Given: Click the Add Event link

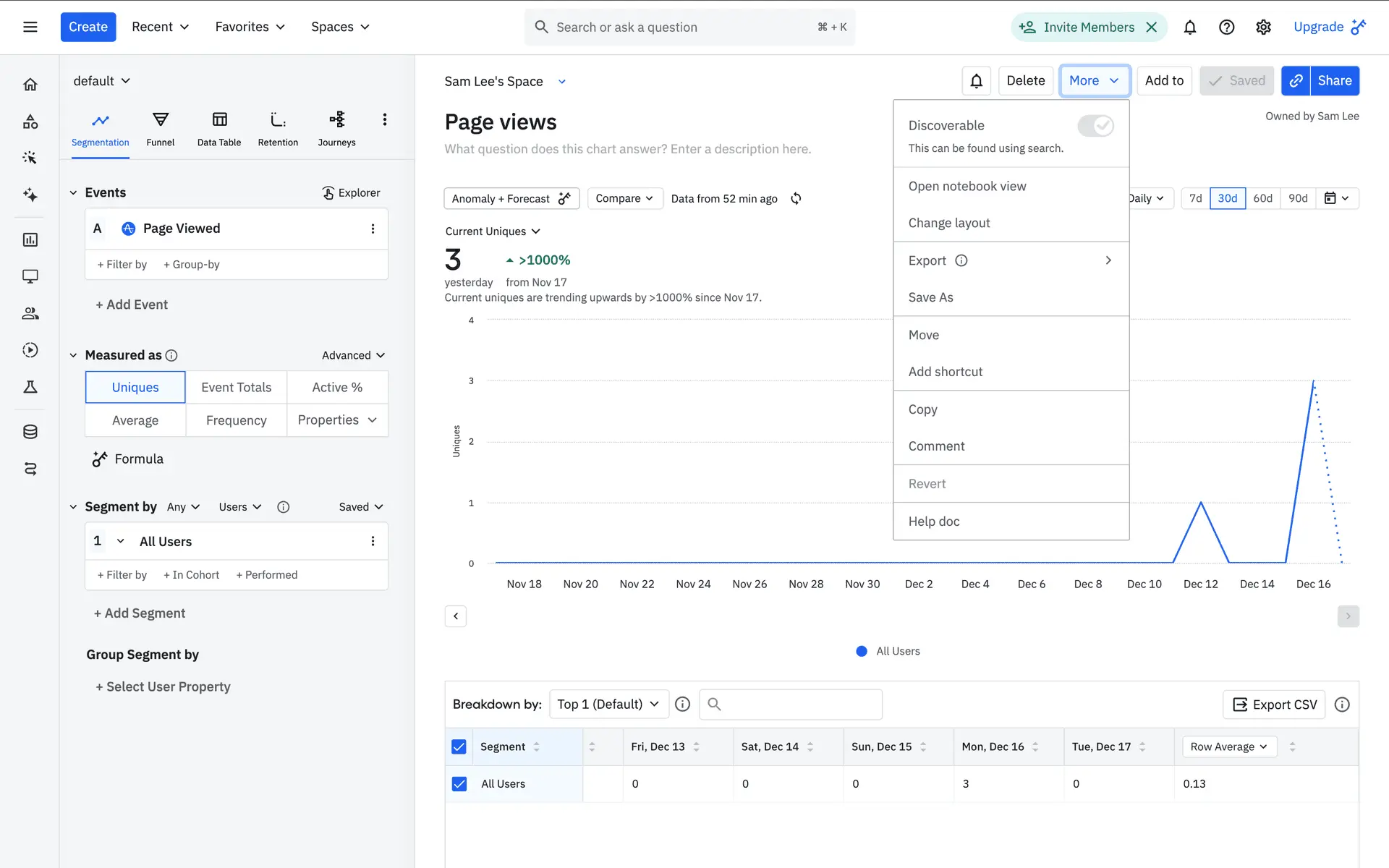Looking at the screenshot, I should click(x=132, y=305).
